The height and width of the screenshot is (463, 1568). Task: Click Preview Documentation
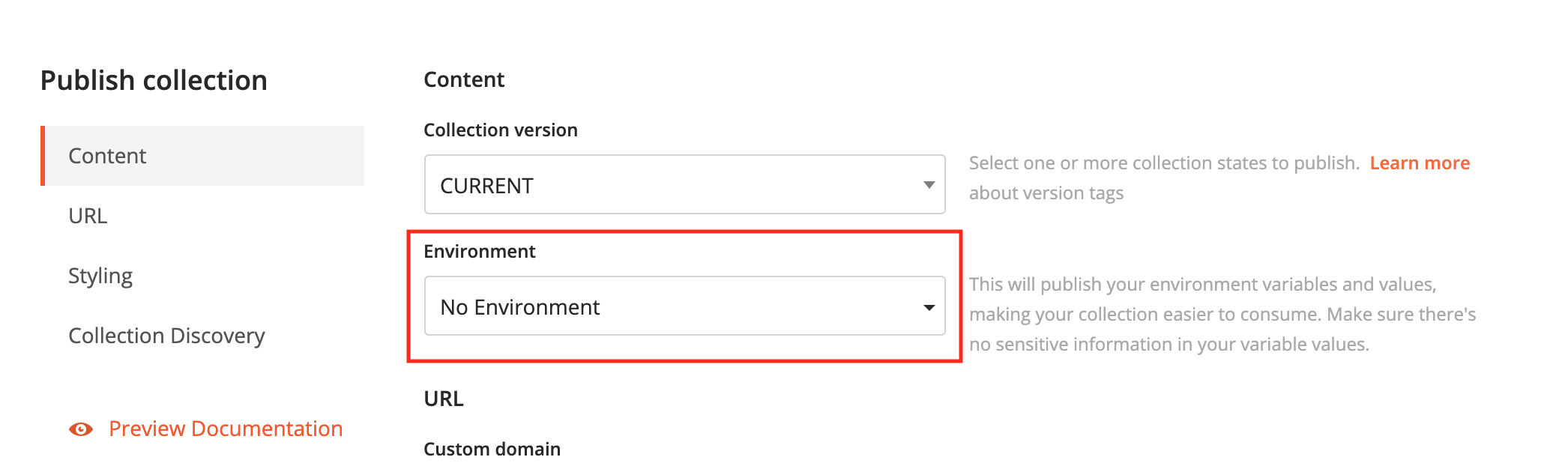[226, 429]
